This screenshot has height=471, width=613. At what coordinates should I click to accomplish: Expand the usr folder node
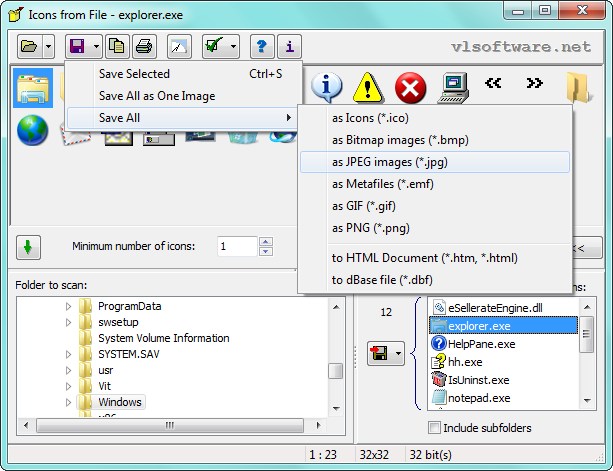68,370
